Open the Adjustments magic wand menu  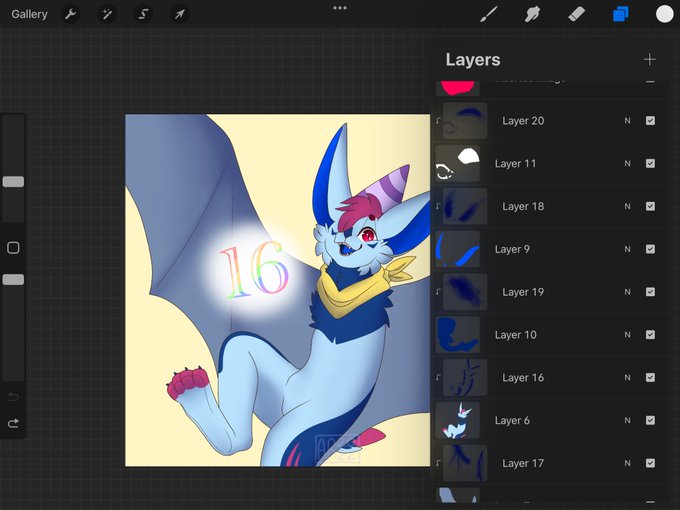pos(107,14)
